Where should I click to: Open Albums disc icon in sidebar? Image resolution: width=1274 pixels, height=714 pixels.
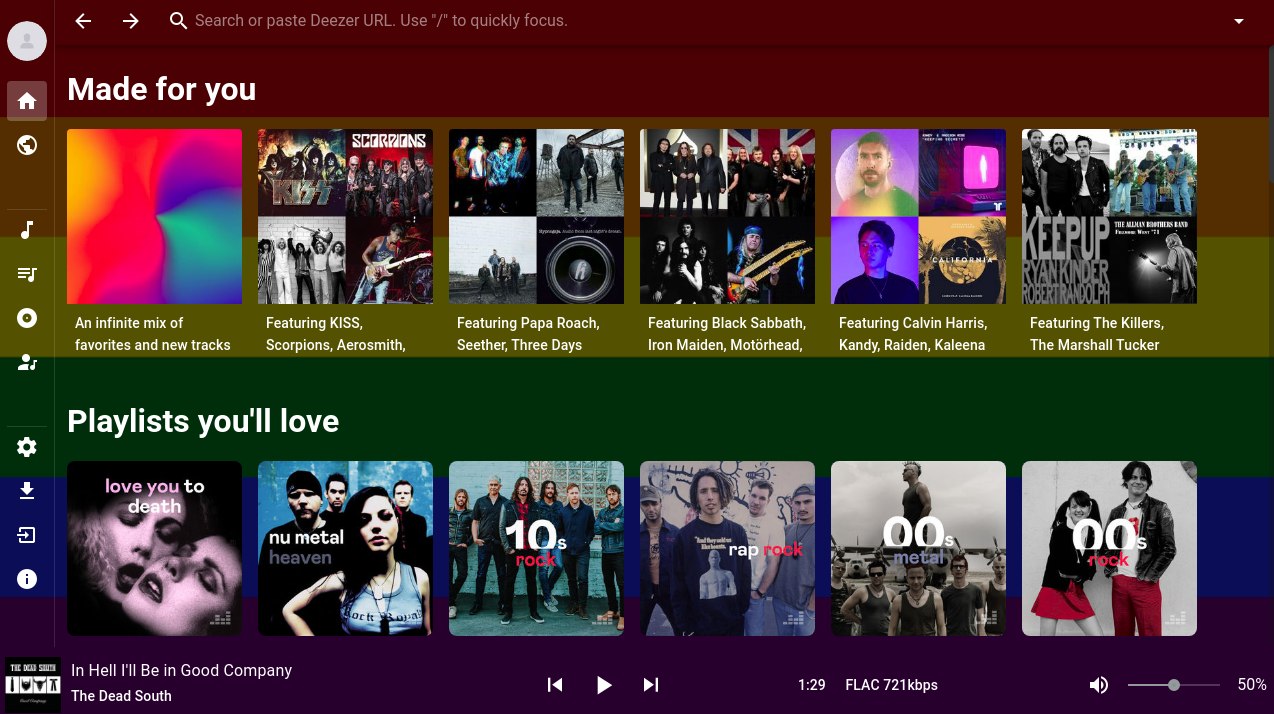click(x=27, y=318)
